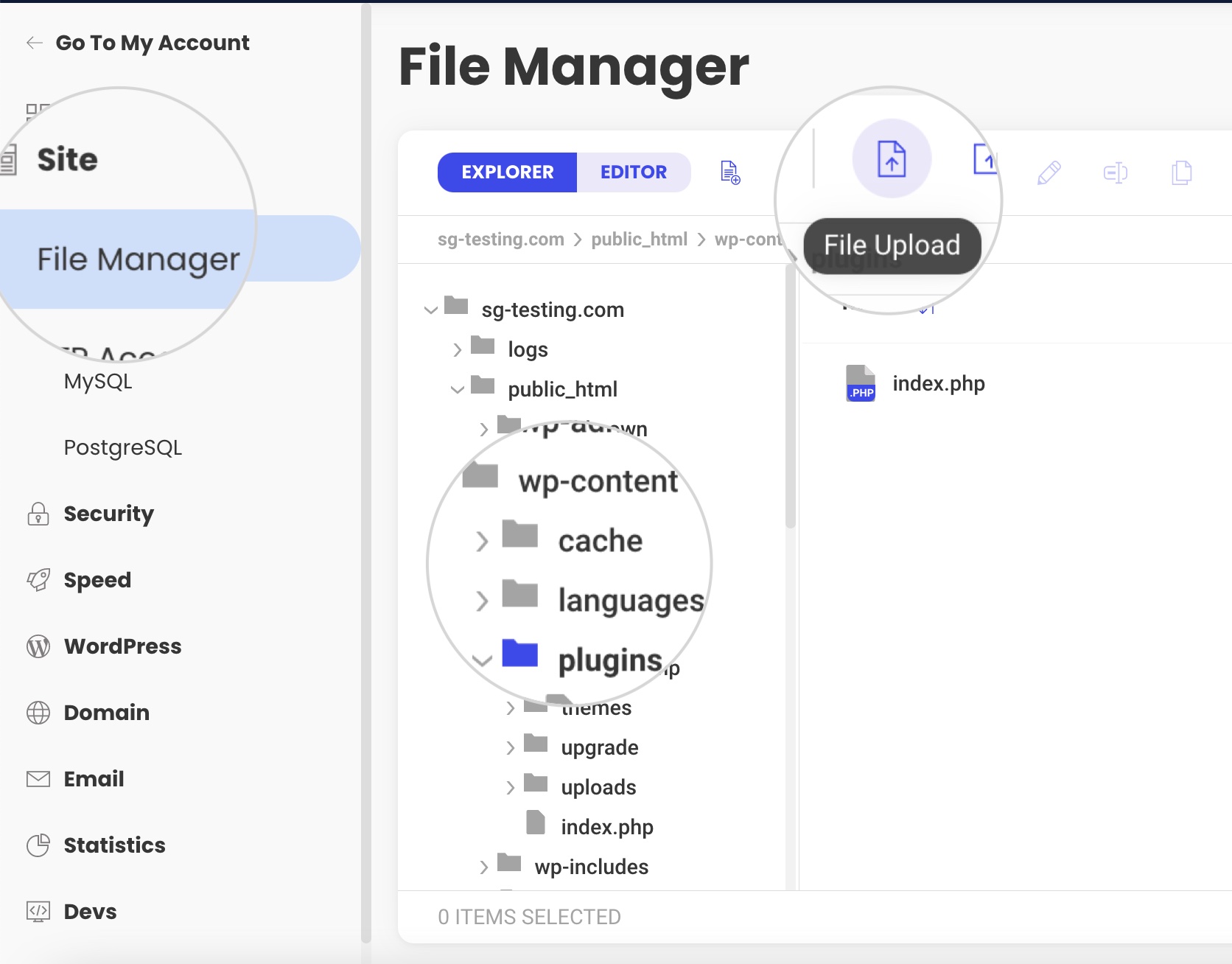The height and width of the screenshot is (964, 1232).
Task: Open the MySQL menu item
Action: point(98,382)
